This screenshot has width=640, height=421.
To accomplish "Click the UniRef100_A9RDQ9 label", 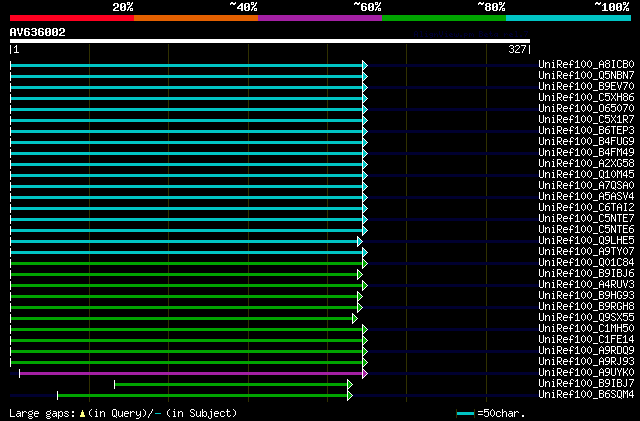I will tap(586, 351).
